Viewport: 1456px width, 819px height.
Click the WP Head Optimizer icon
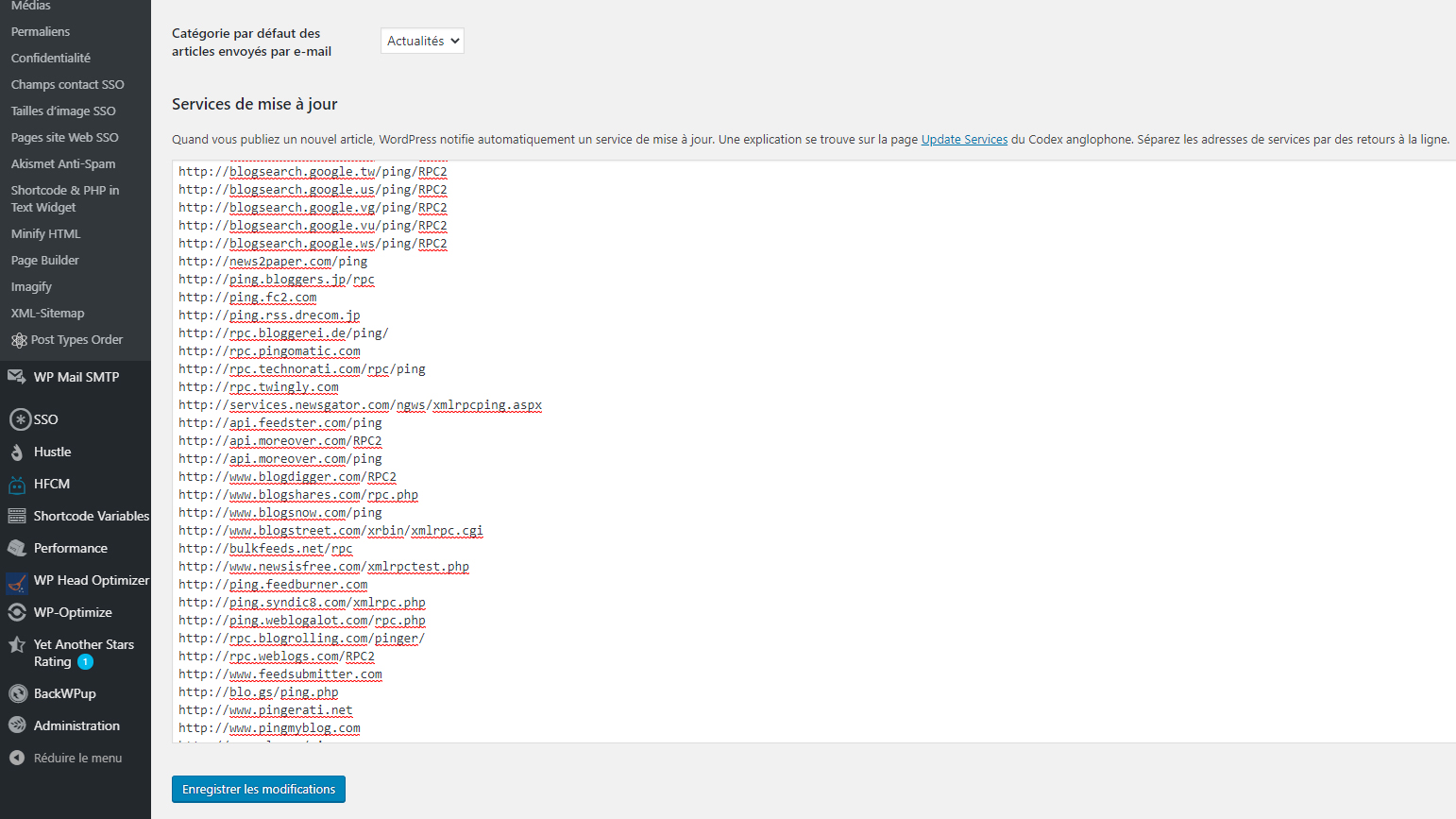tap(17, 583)
